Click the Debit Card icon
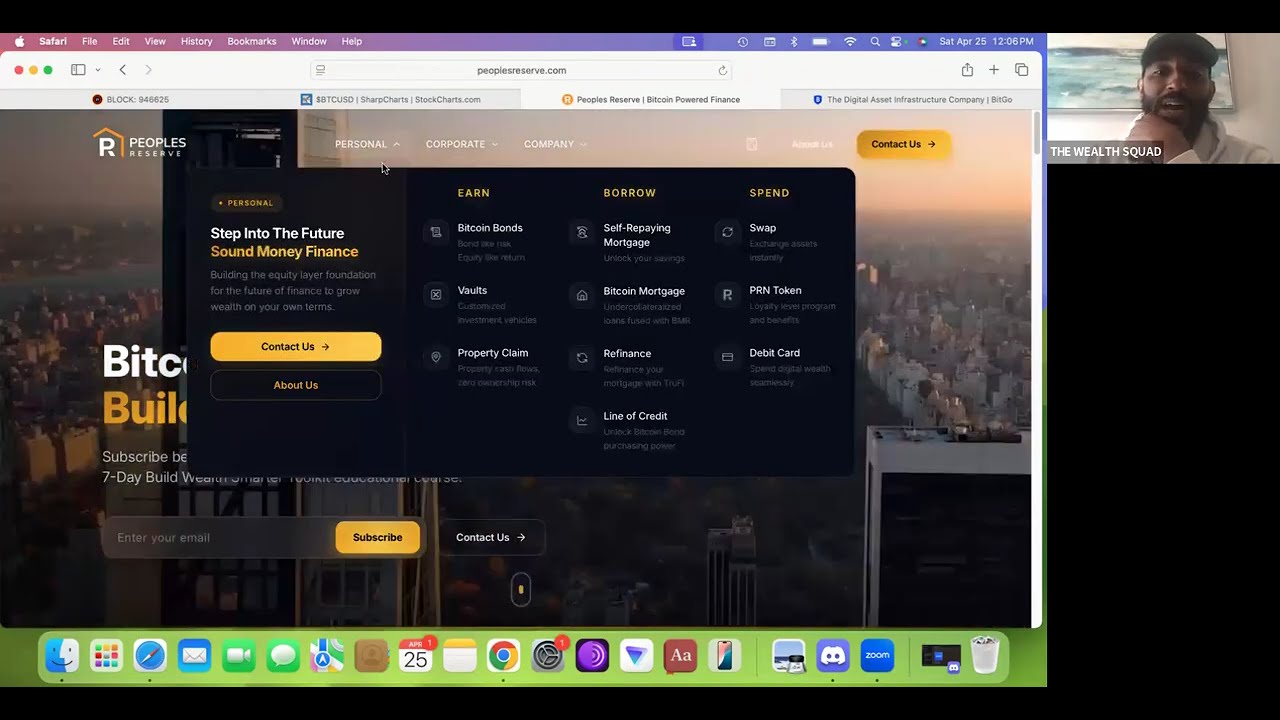The height and width of the screenshot is (720, 1280). click(x=728, y=357)
